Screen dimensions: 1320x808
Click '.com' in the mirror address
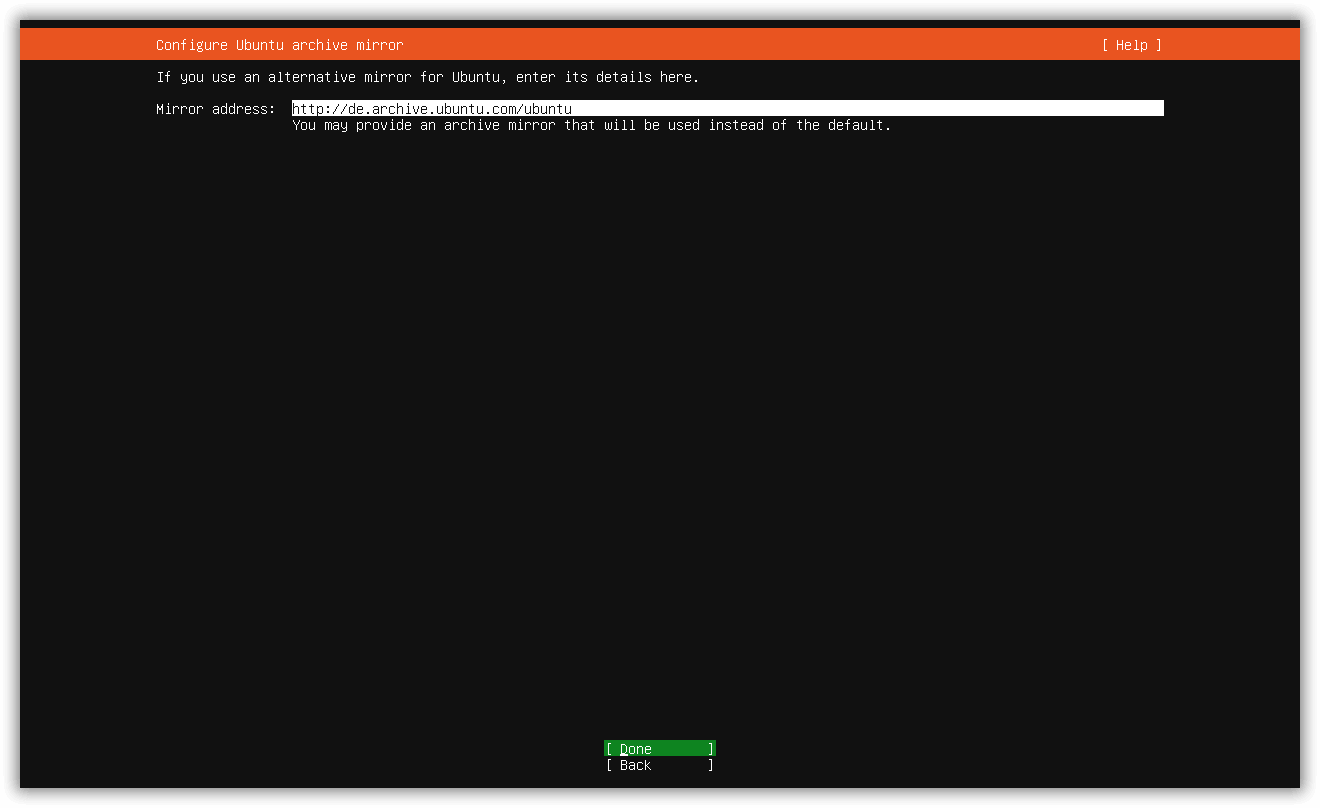point(500,108)
